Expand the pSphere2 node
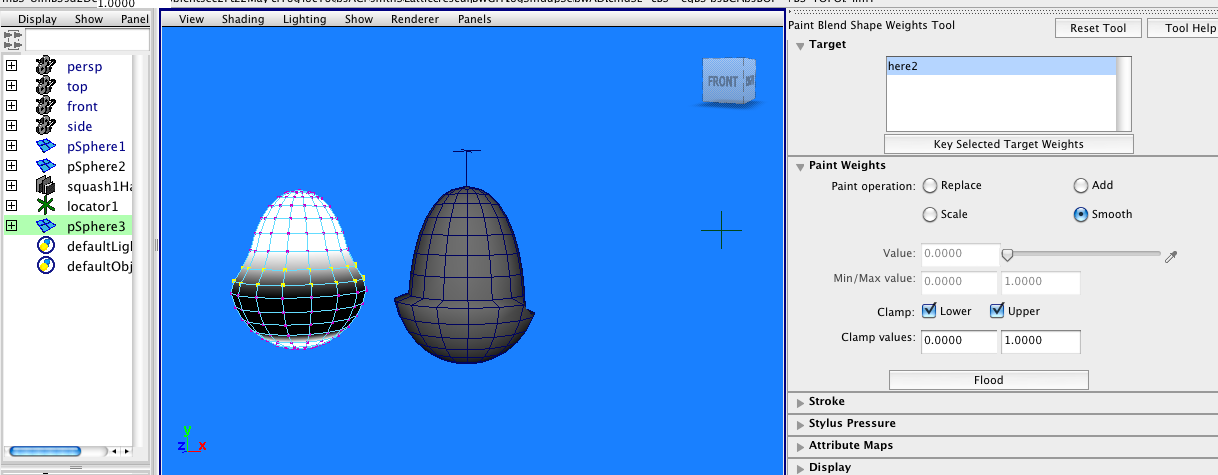 12,166
